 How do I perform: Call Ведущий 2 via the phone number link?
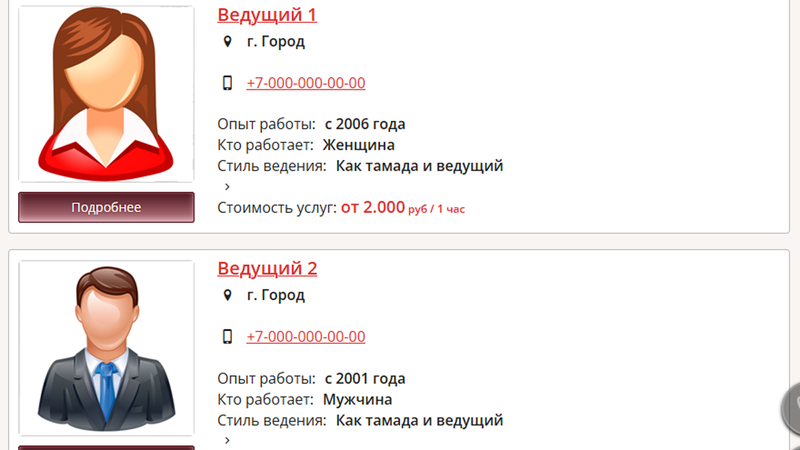pos(306,336)
